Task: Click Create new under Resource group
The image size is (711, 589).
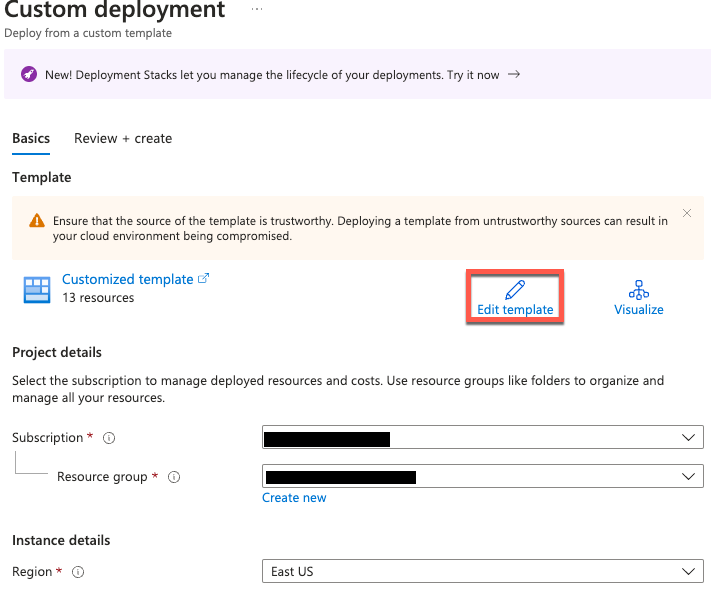Action: pyautogui.click(x=294, y=497)
